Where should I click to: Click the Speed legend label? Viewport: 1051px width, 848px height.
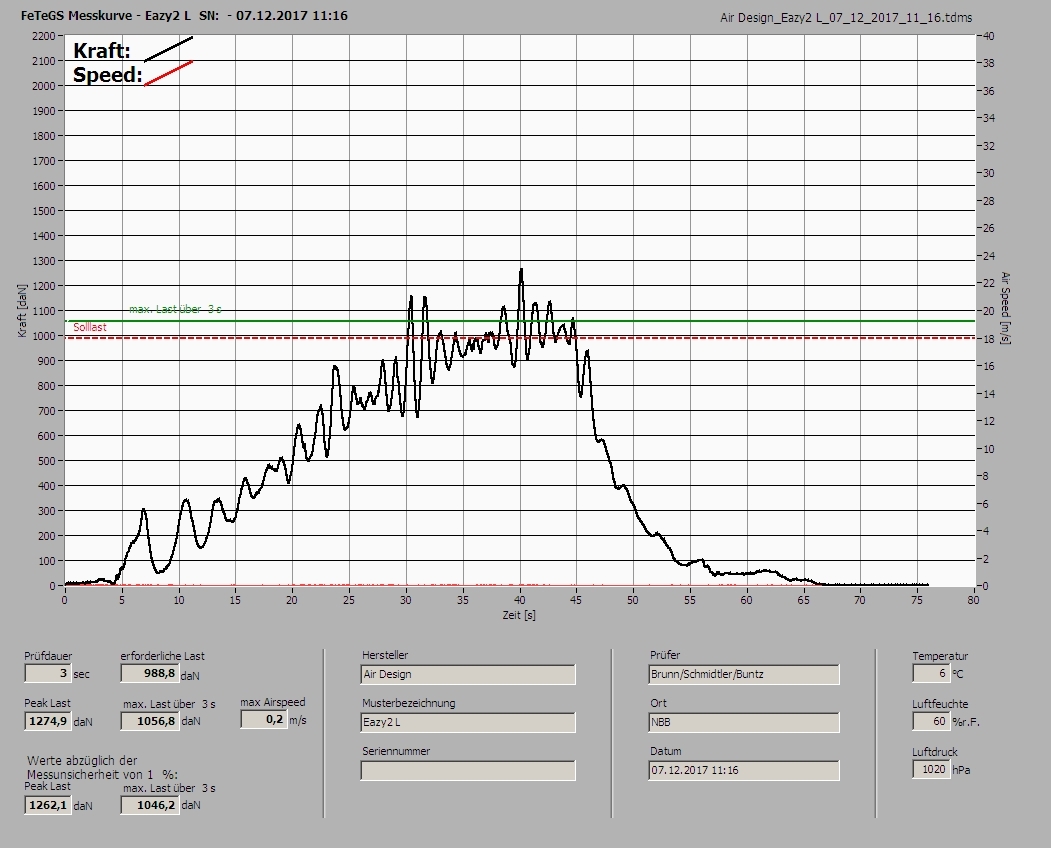pyautogui.click(x=107, y=74)
